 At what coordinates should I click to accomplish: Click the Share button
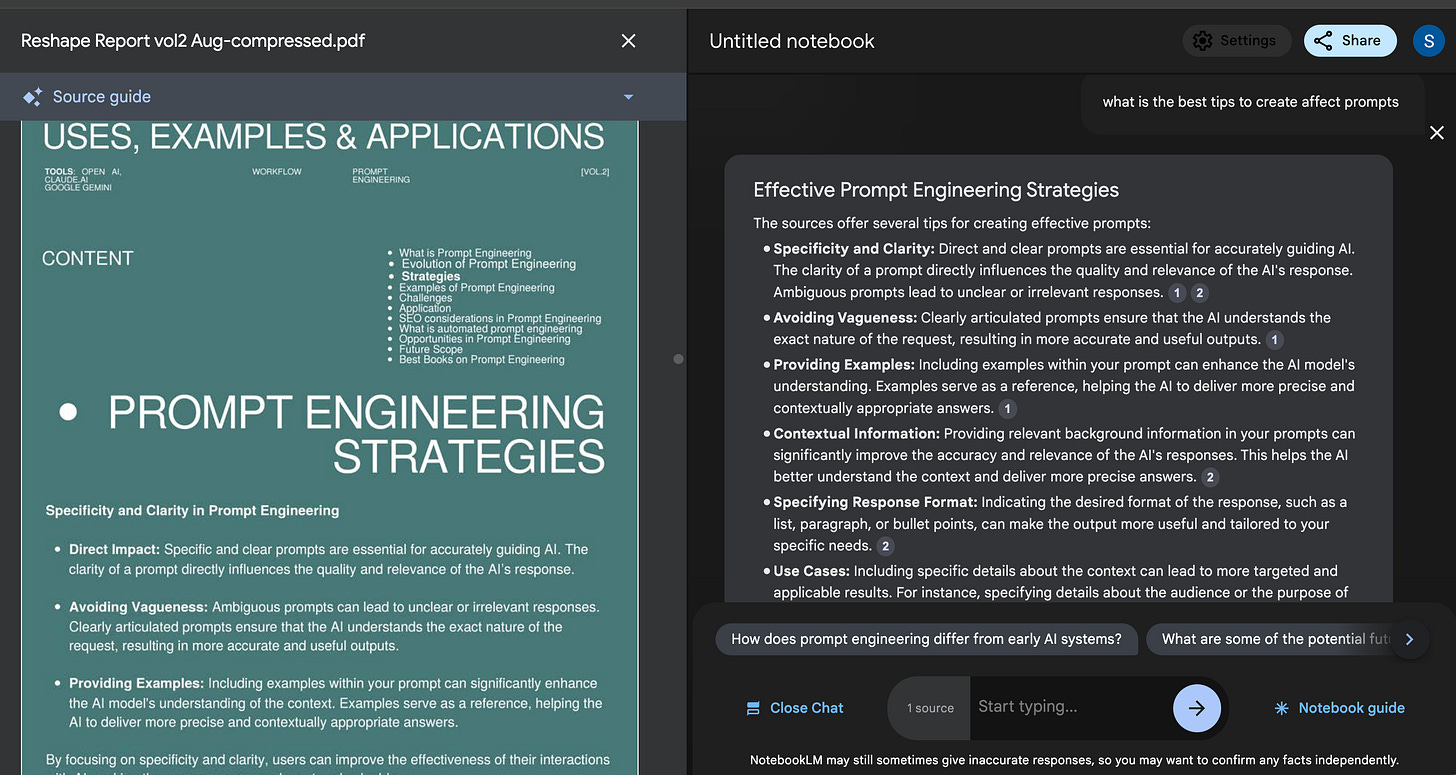(x=1350, y=40)
